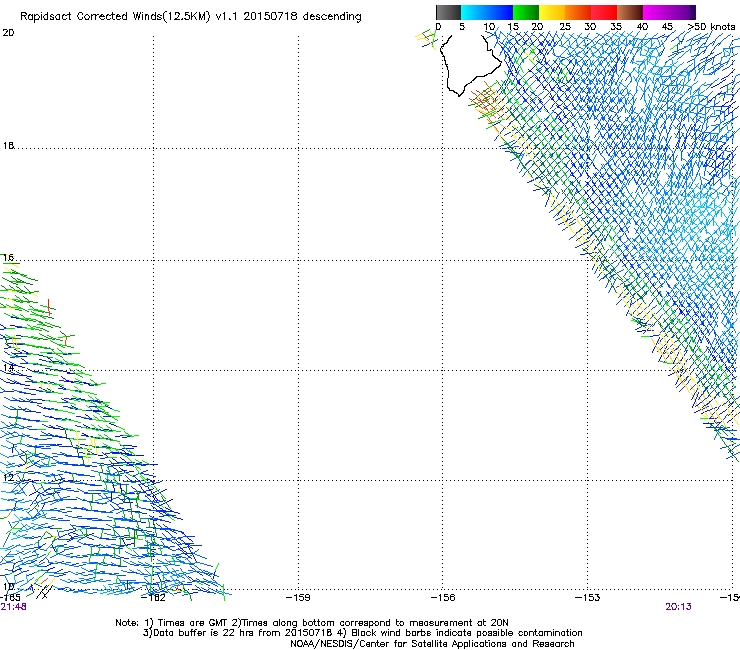This screenshot has width=740, height=650.
Task: Click the purple '20:13' swath time
Action: pyautogui.click(x=678, y=607)
